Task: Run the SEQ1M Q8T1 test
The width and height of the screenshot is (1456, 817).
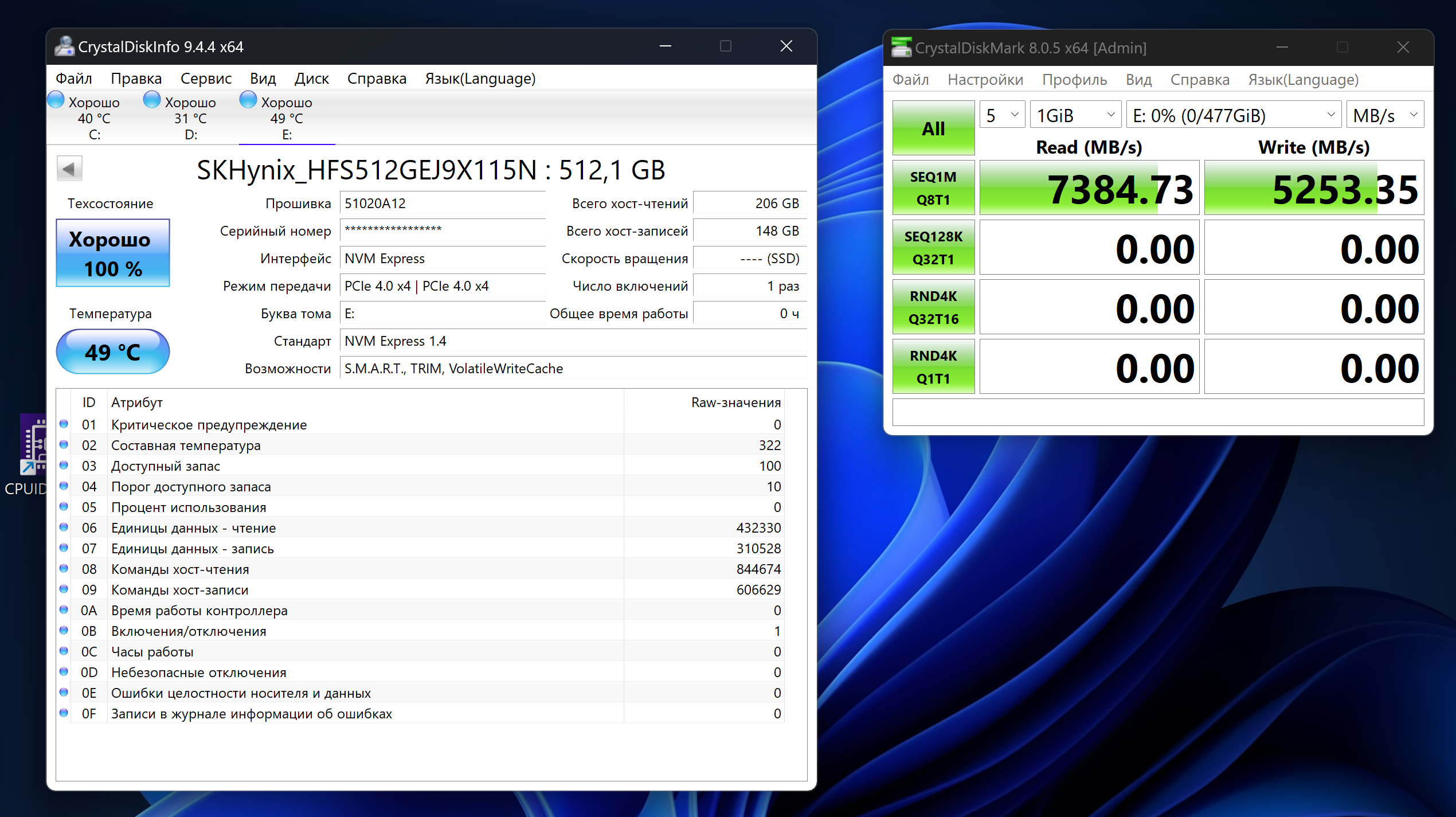Action: pos(933,188)
